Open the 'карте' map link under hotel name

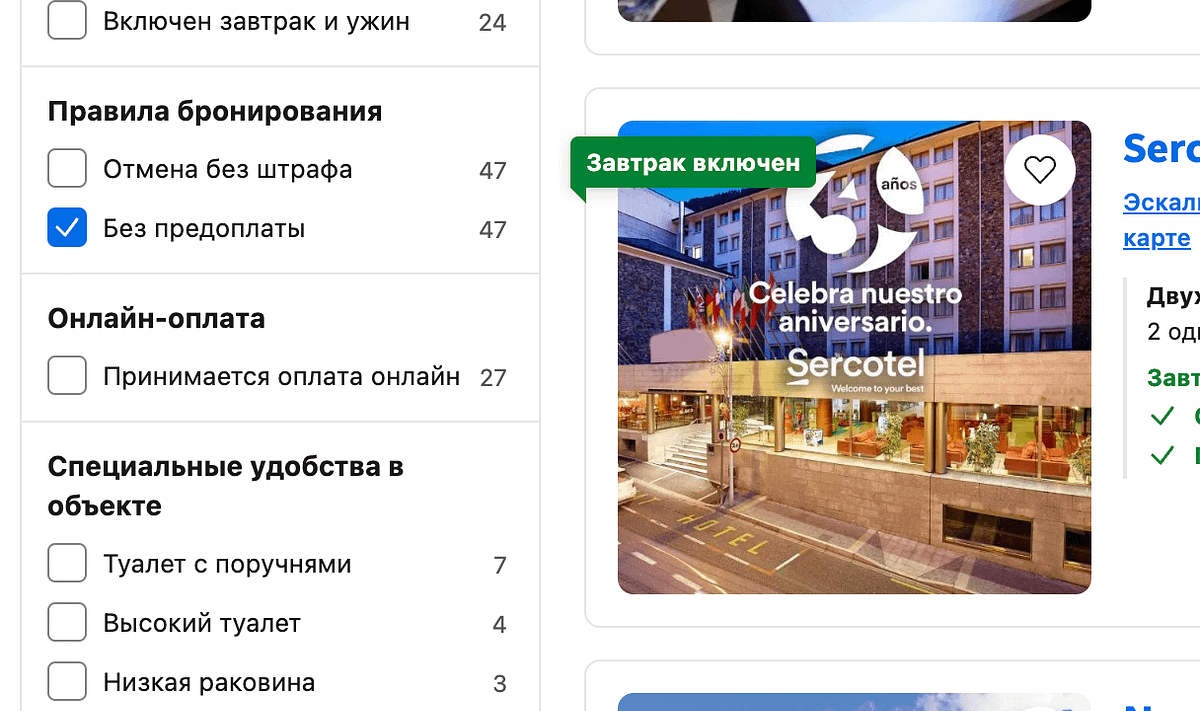coord(1156,238)
